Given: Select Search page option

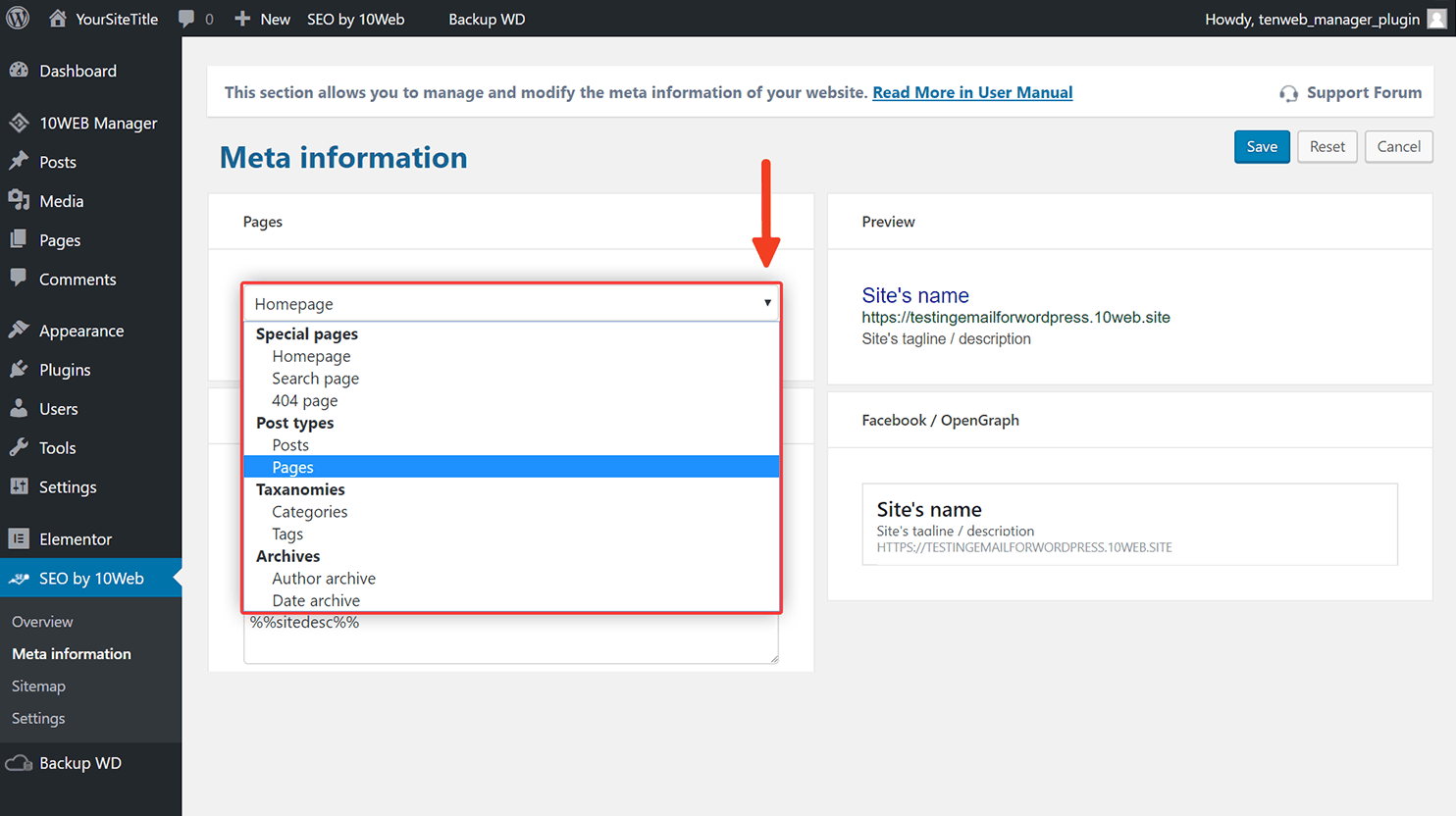Looking at the screenshot, I should 511,379.
